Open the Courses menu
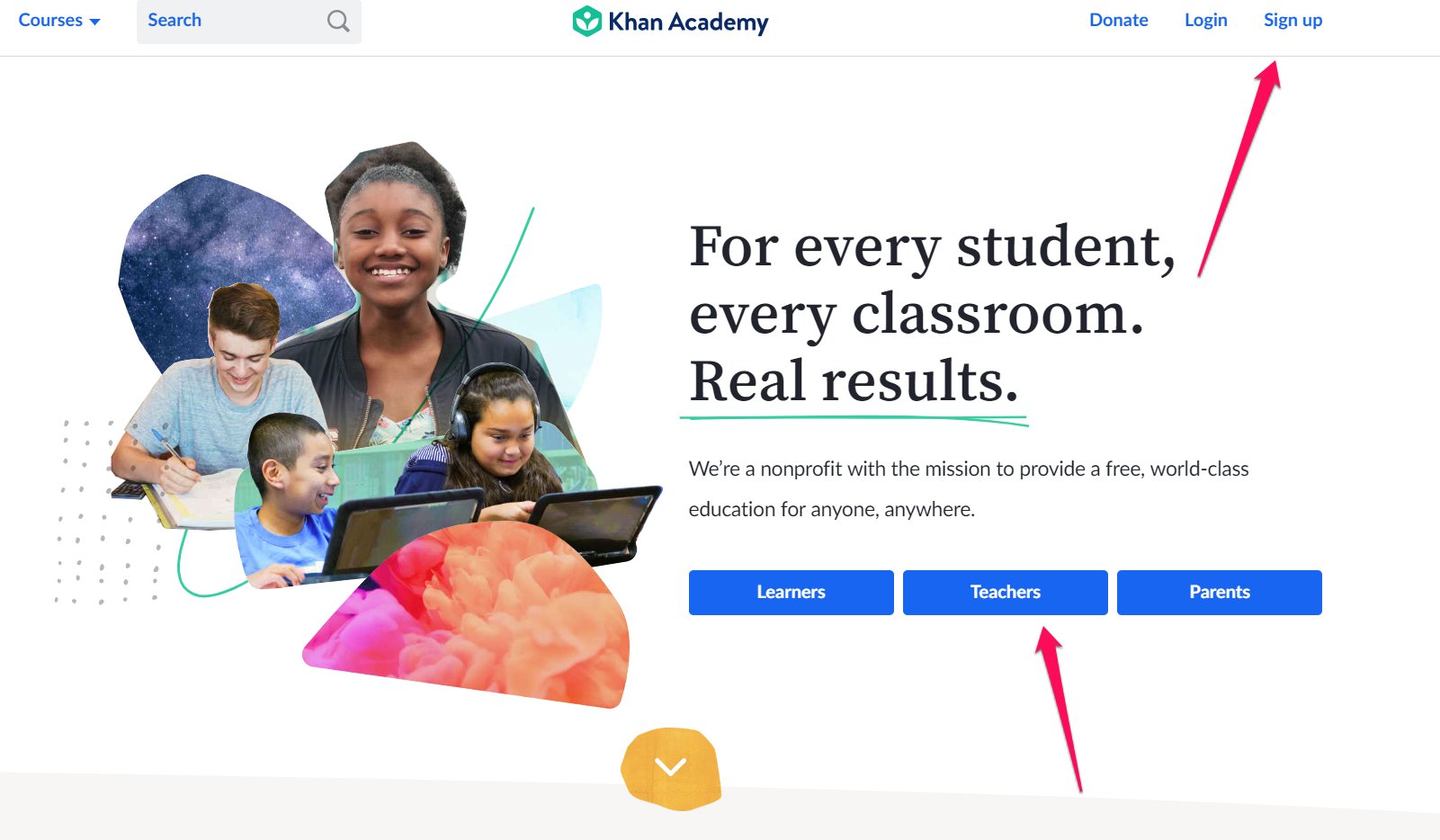The height and width of the screenshot is (840, 1440). tap(59, 20)
